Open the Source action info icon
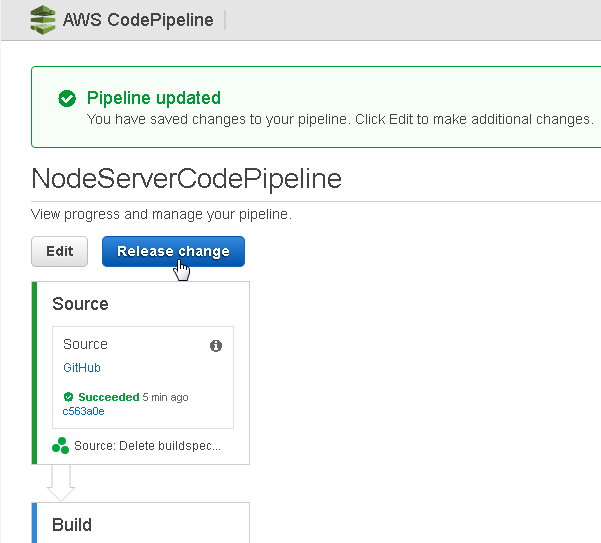The height and width of the screenshot is (543, 601). (216, 346)
